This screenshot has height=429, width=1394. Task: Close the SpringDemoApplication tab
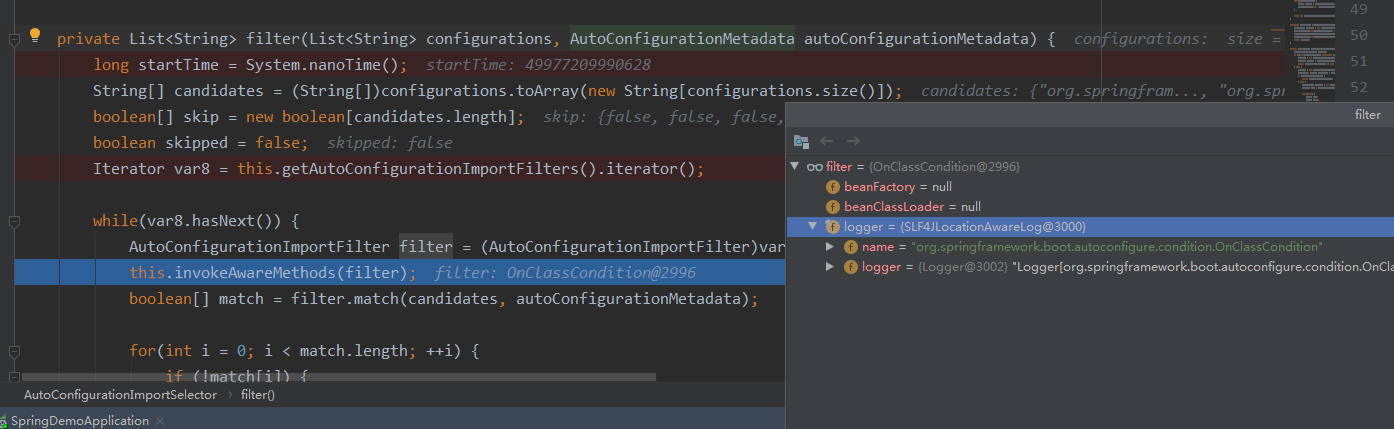click(x=161, y=421)
